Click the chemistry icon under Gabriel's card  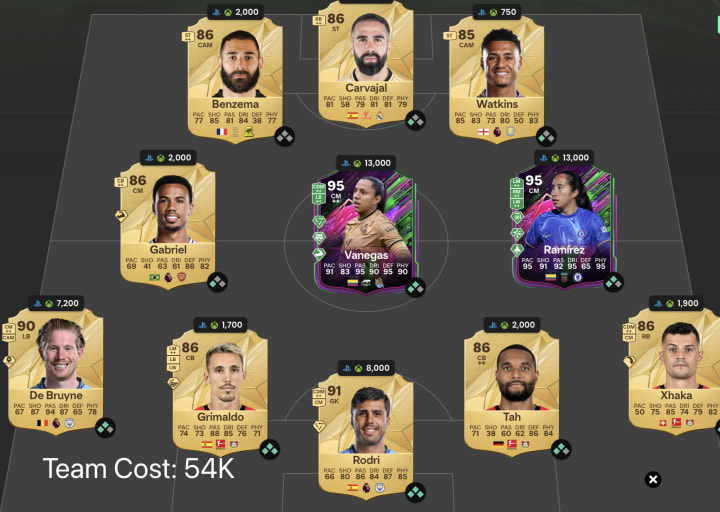[x=217, y=282]
